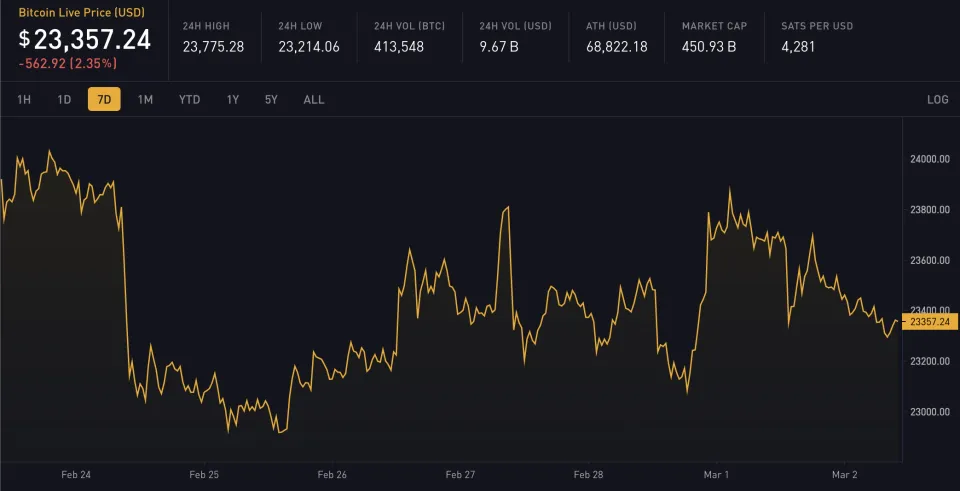Select the 1D time range

pos(64,99)
